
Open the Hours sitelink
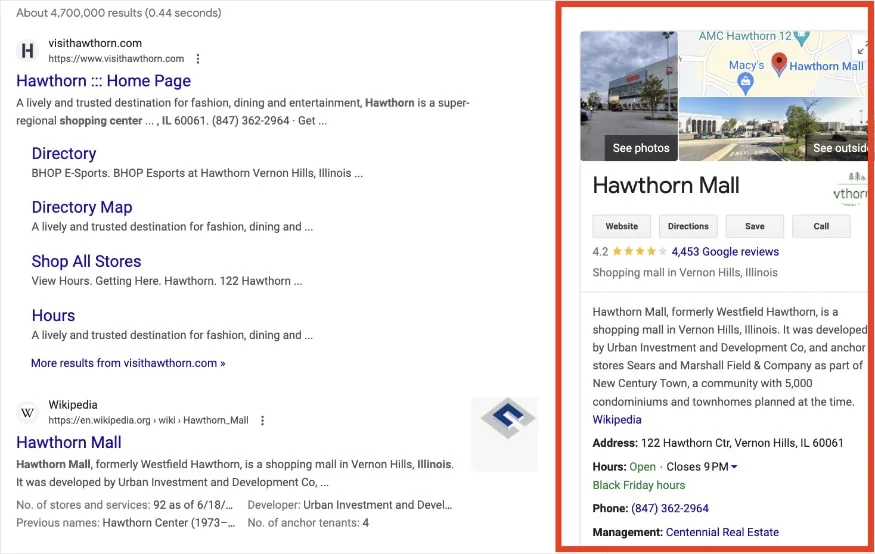point(53,315)
